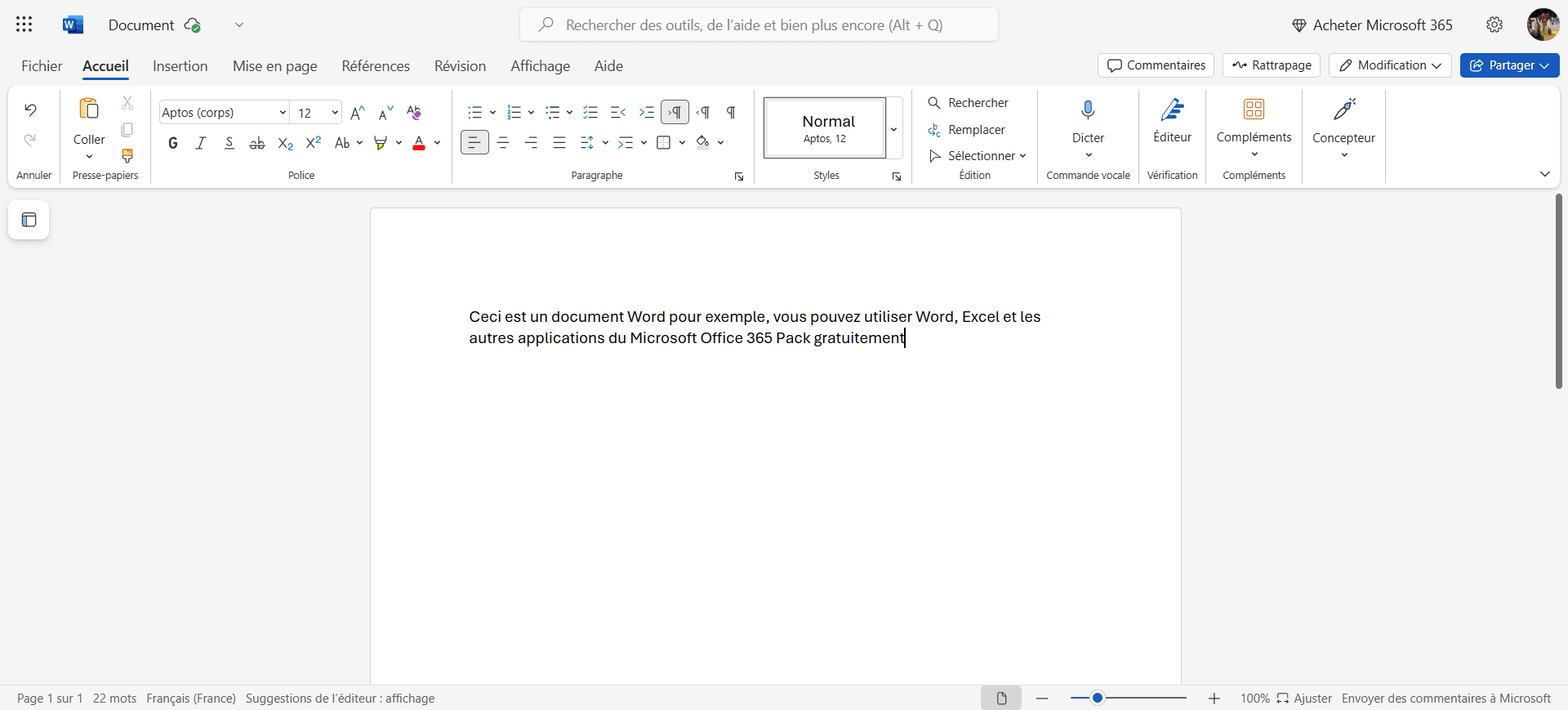This screenshot has width=1568, height=710.
Task: Toggle italic formatting
Action: (201, 143)
